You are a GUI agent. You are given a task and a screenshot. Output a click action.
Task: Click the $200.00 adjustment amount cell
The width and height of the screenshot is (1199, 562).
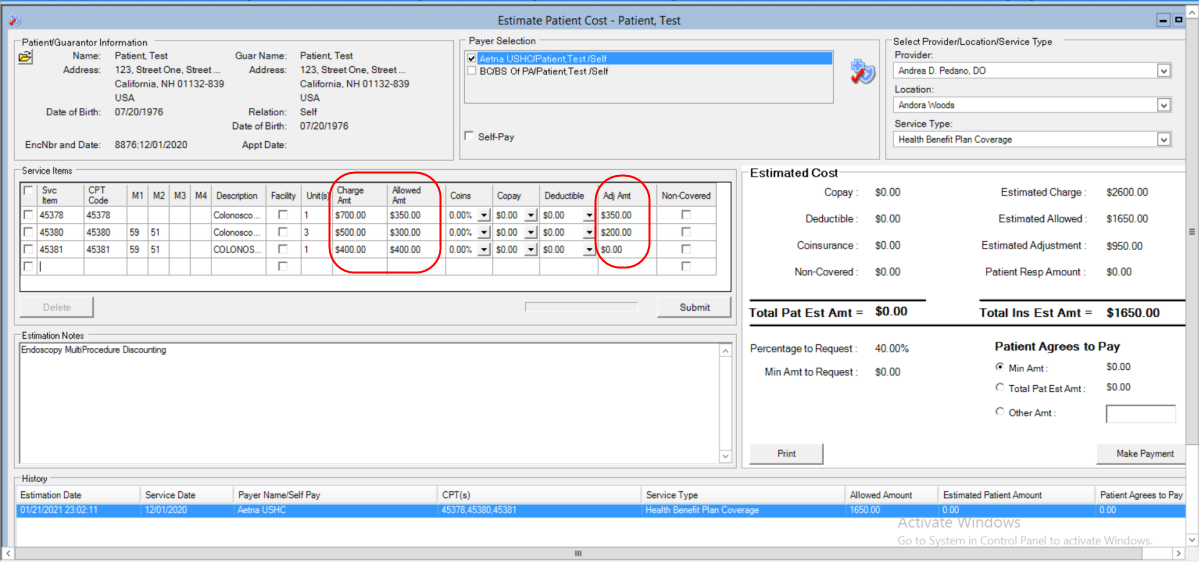pos(626,232)
